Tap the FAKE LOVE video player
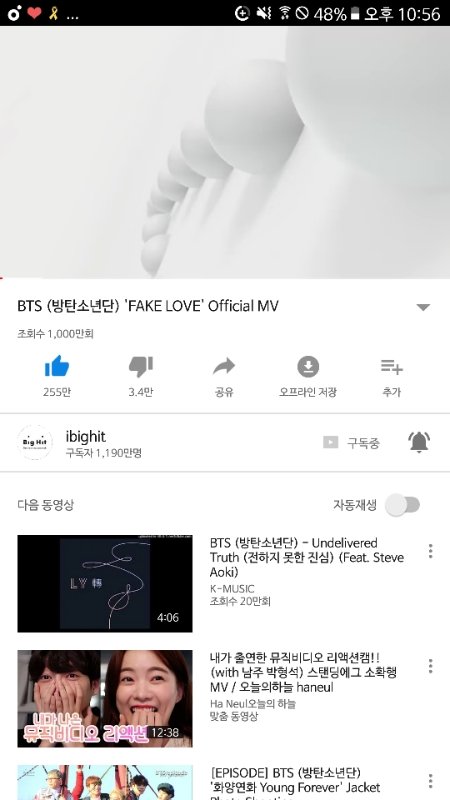The height and width of the screenshot is (800, 450). pyautogui.click(x=225, y=152)
